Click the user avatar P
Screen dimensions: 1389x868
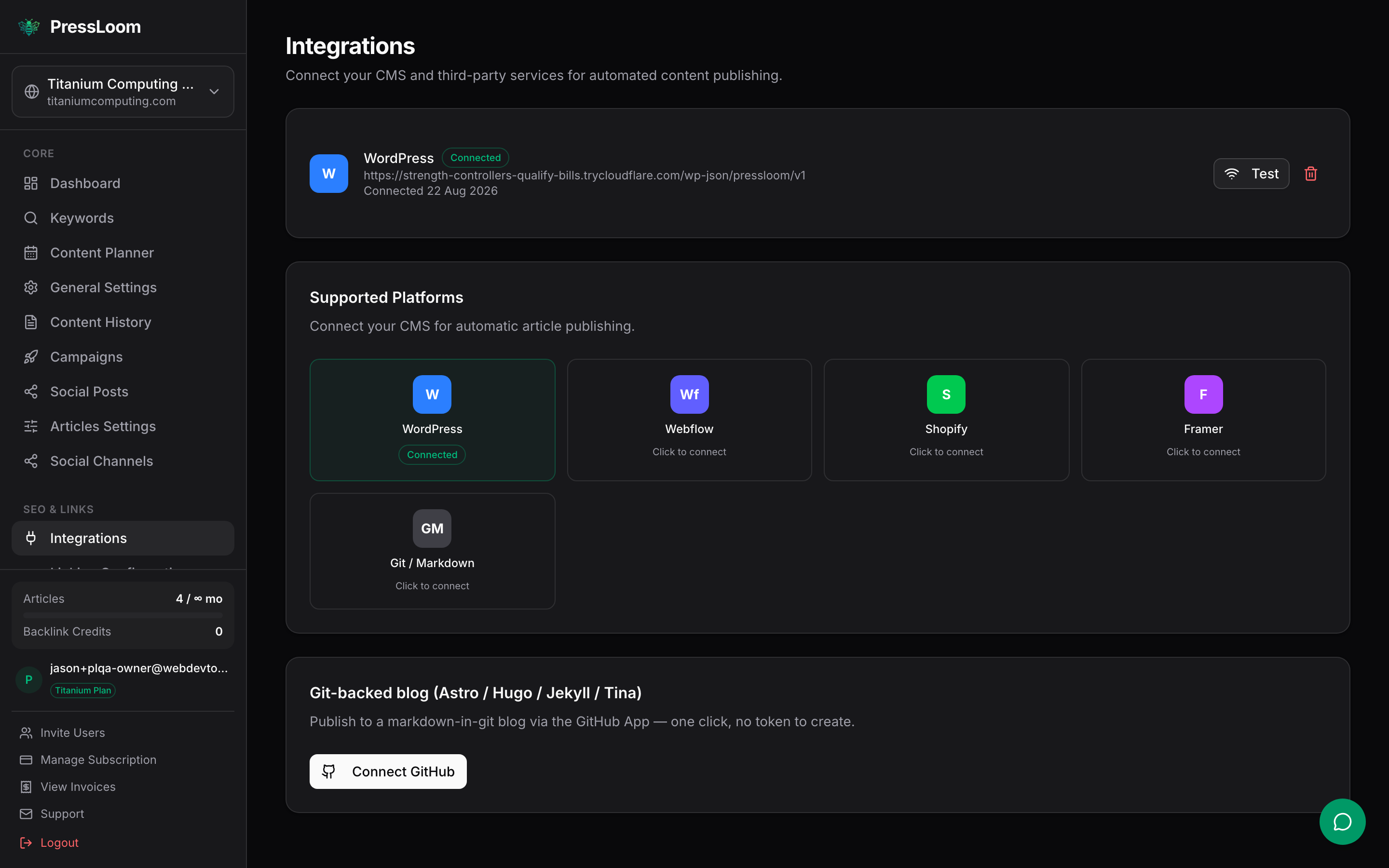(29, 680)
